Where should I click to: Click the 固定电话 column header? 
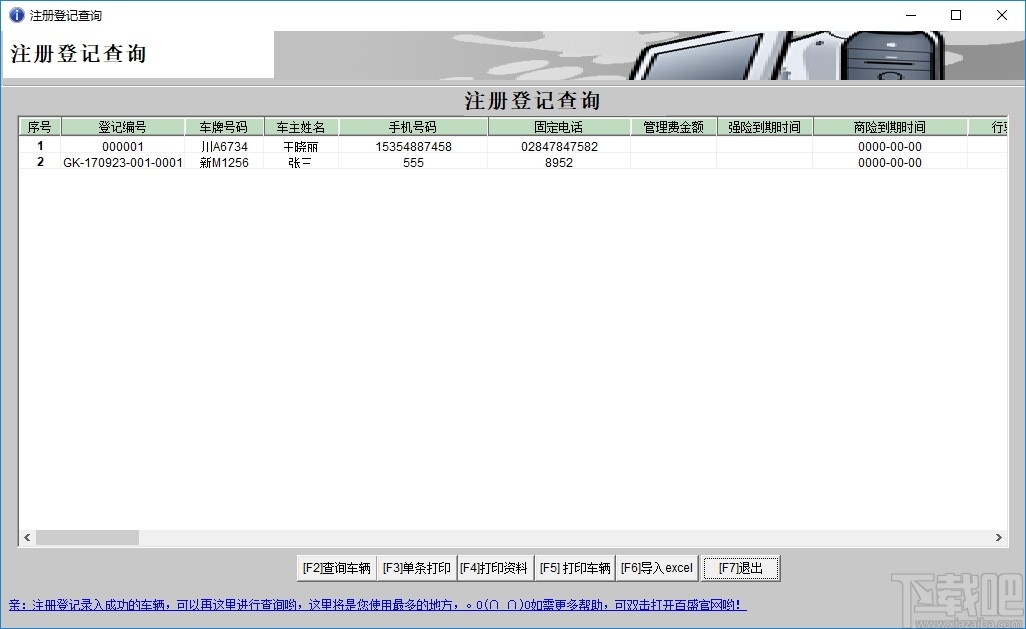(559, 126)
